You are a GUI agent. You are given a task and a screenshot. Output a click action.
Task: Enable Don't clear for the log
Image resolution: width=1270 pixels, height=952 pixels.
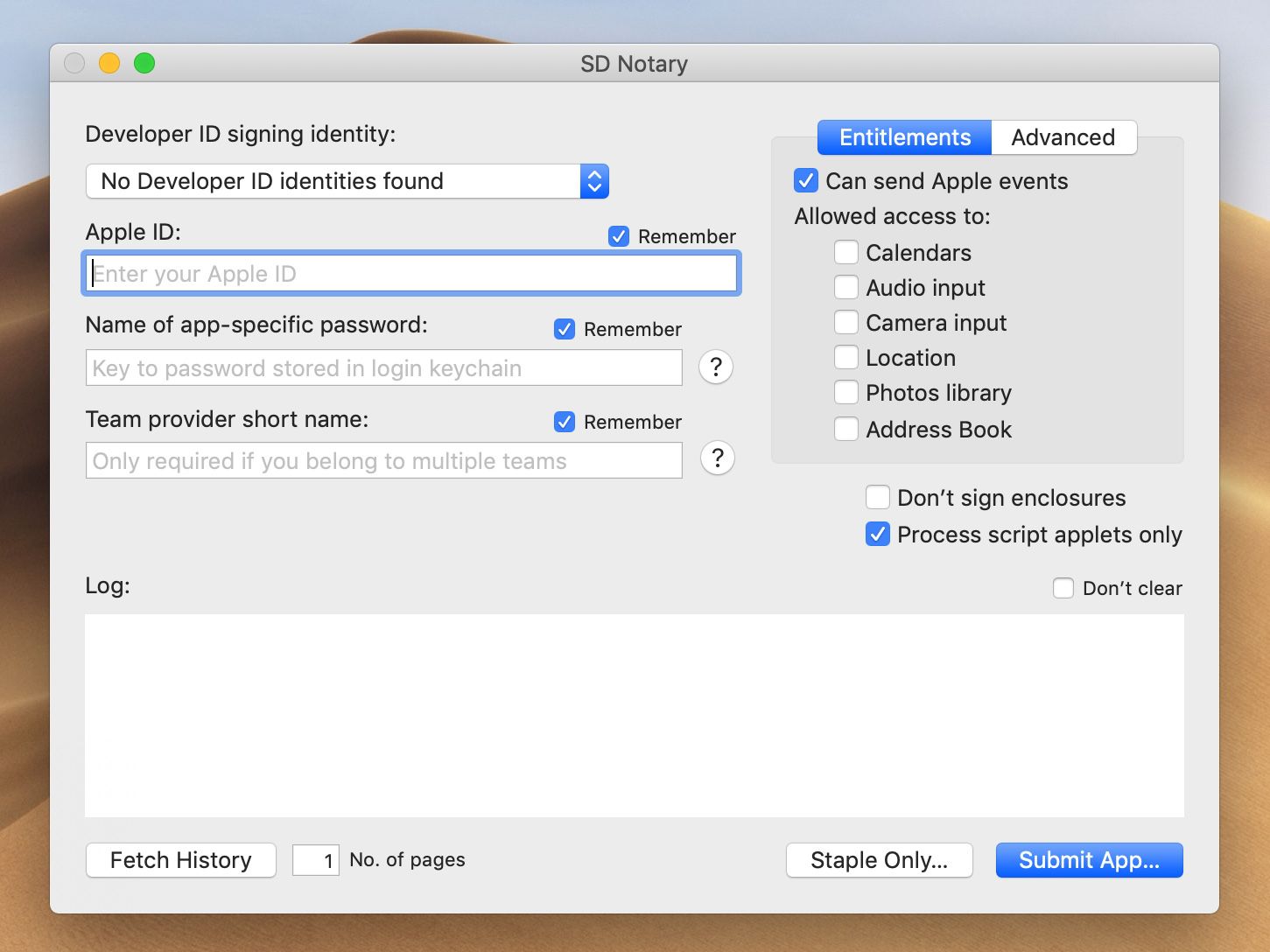point(1063,588)
